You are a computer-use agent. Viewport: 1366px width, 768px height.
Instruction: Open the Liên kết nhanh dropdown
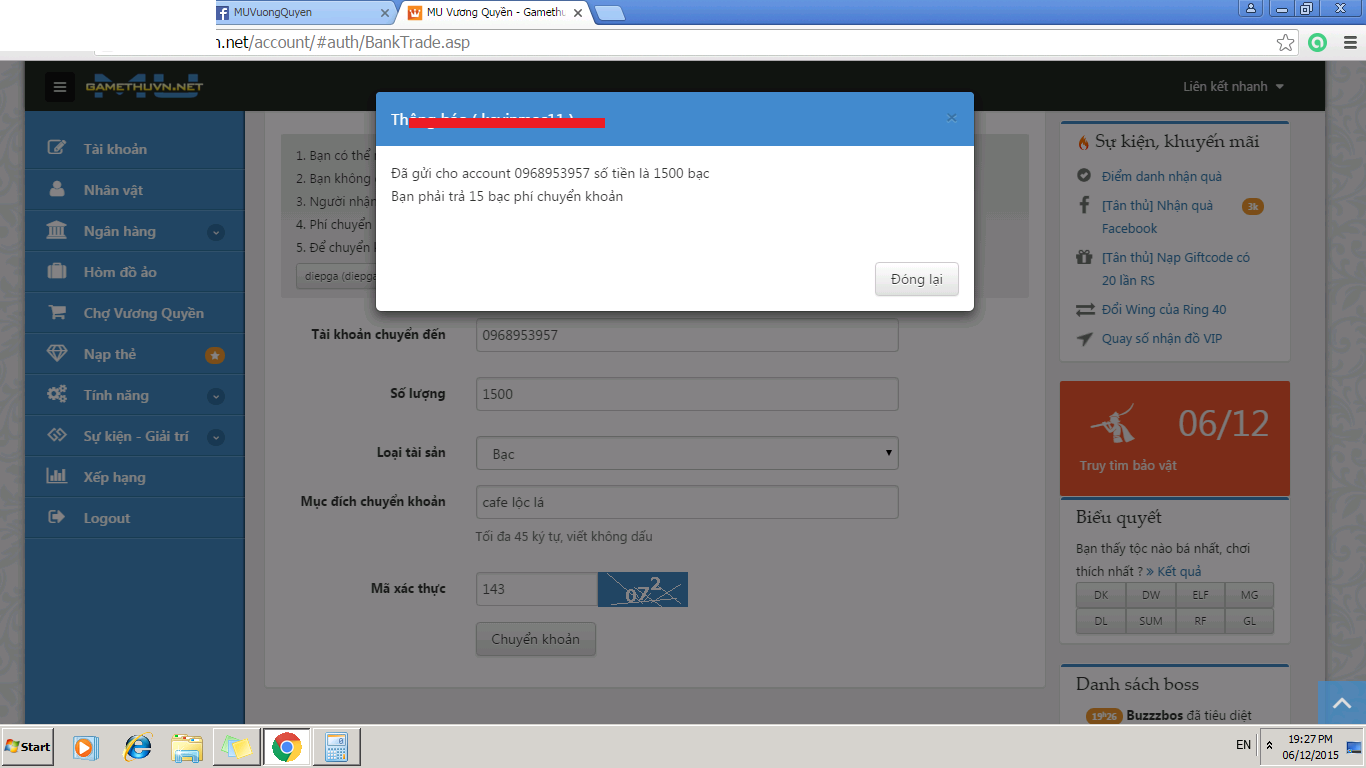point(1233,87)
